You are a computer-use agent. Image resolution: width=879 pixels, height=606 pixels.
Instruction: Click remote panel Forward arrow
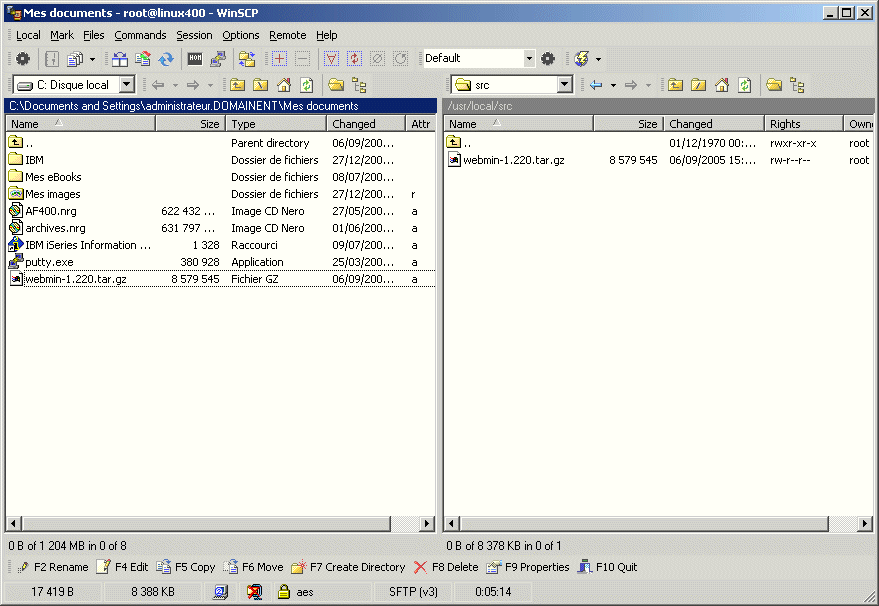[631, 85]
